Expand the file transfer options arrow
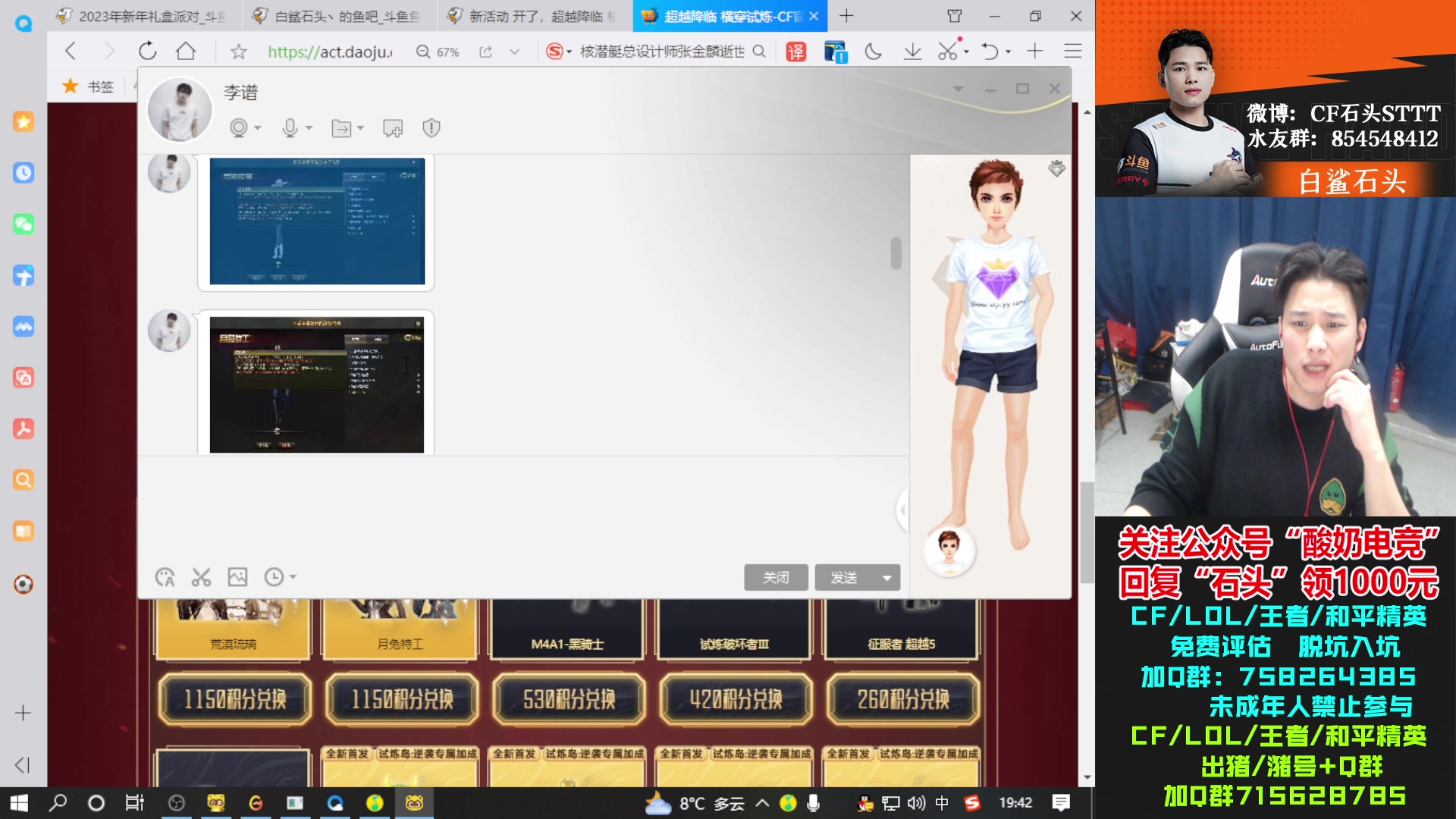This screenshot has height=819, width=1456. pyautogui.click(x=360, y=128)
